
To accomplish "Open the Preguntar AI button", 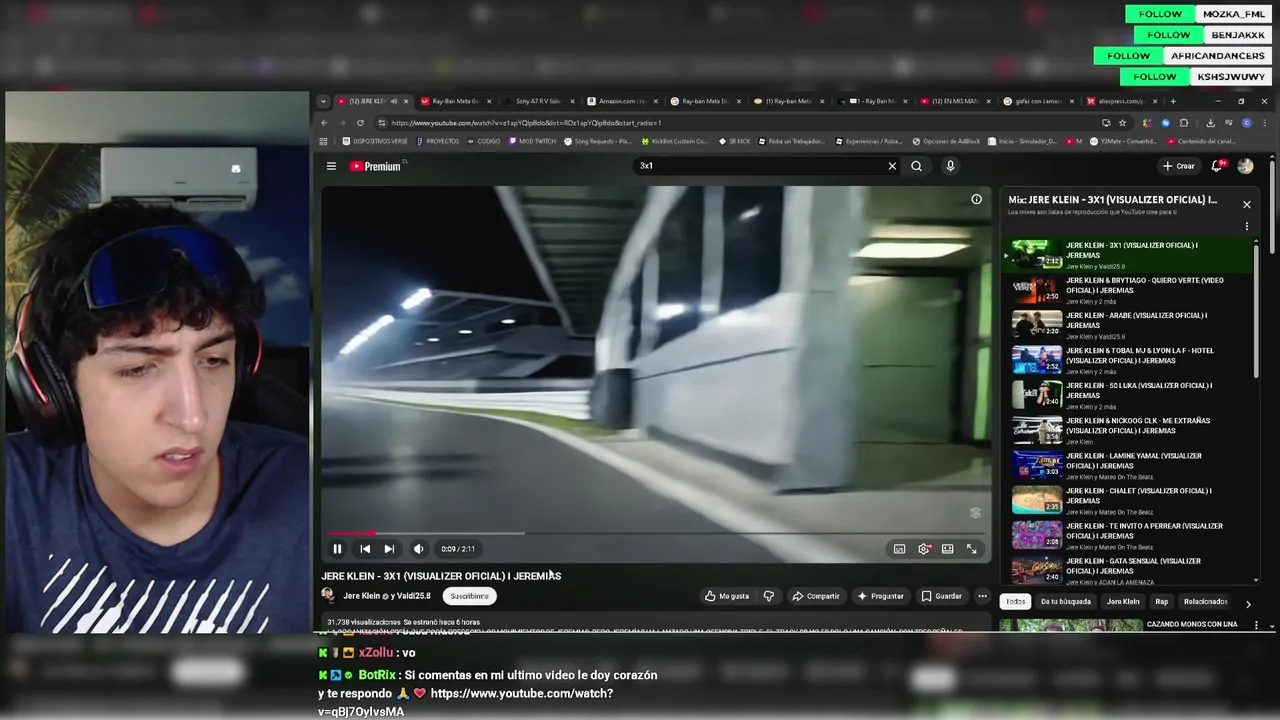I will (x=881, y=596).
